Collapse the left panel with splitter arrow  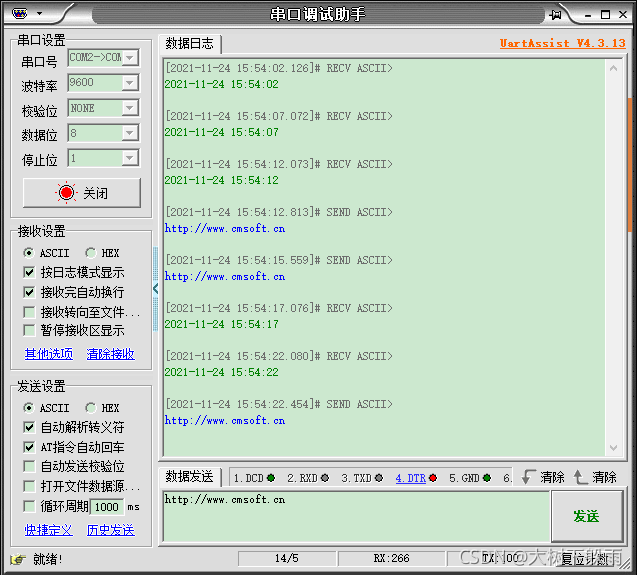coord(155,289)
